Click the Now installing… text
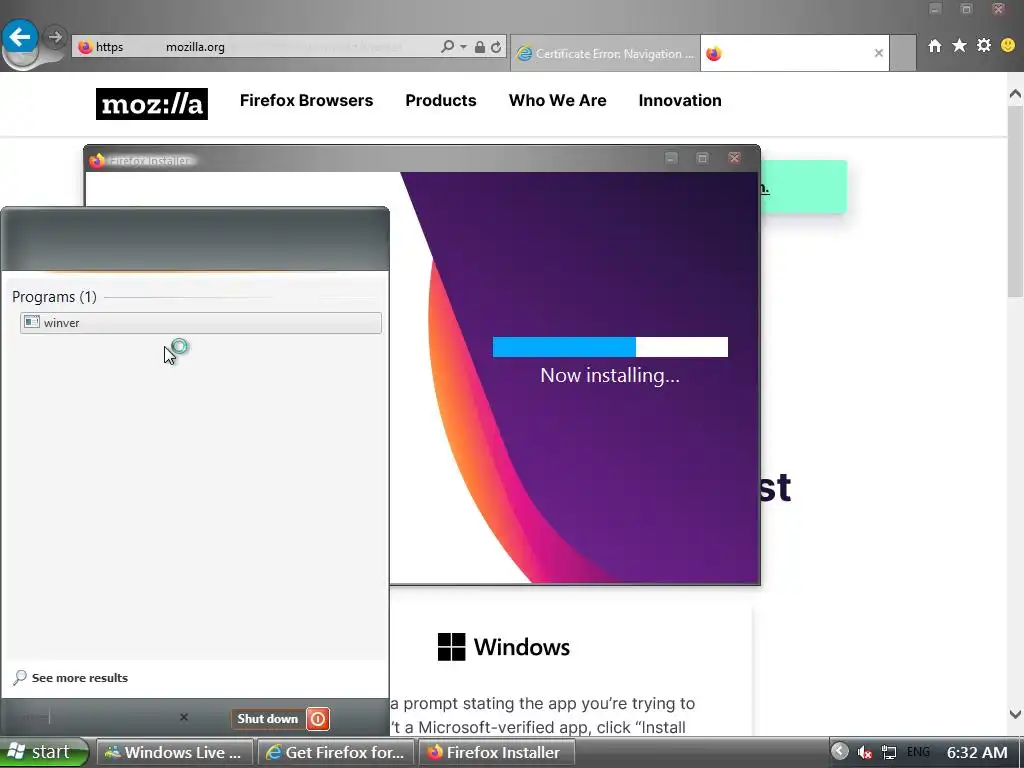The width and height of the screenshot is (1024, 768). (610, 376)
